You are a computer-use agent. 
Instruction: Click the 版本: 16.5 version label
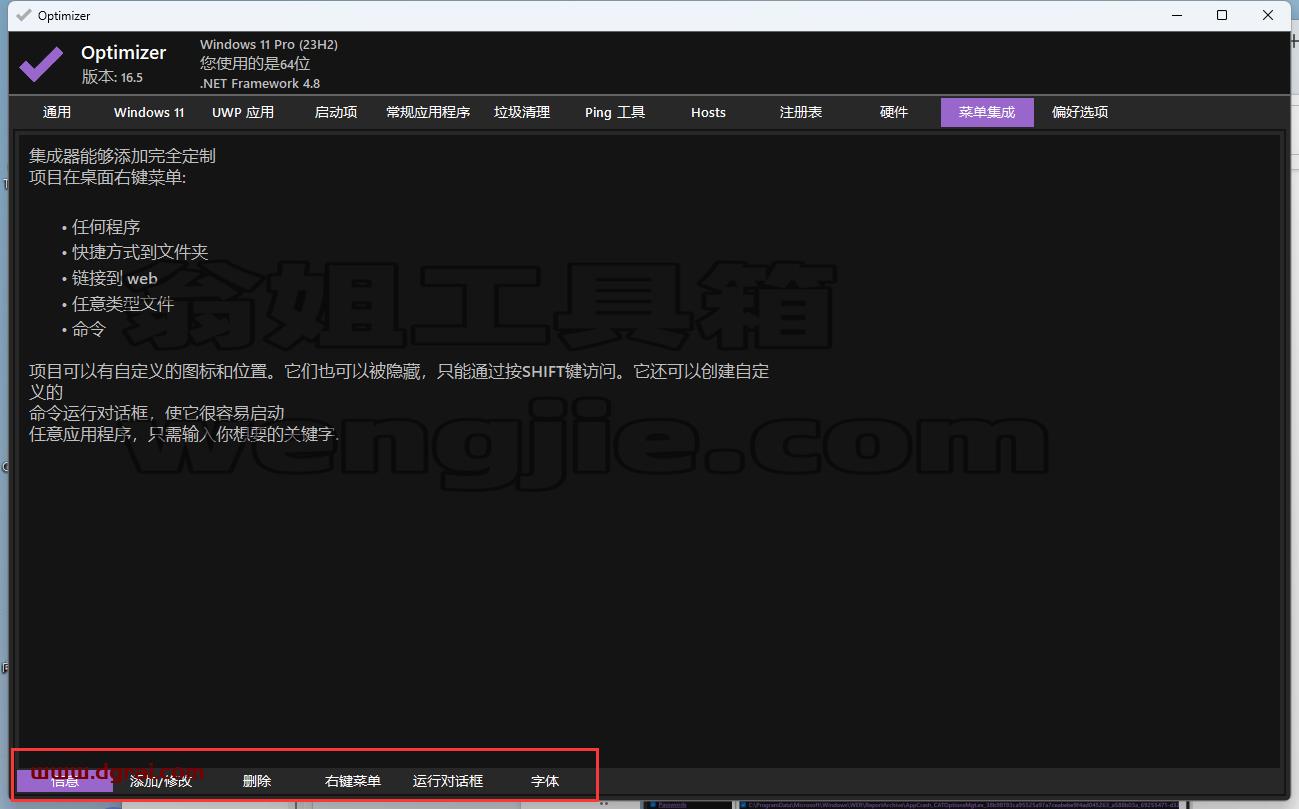click(x=112, y=77)
